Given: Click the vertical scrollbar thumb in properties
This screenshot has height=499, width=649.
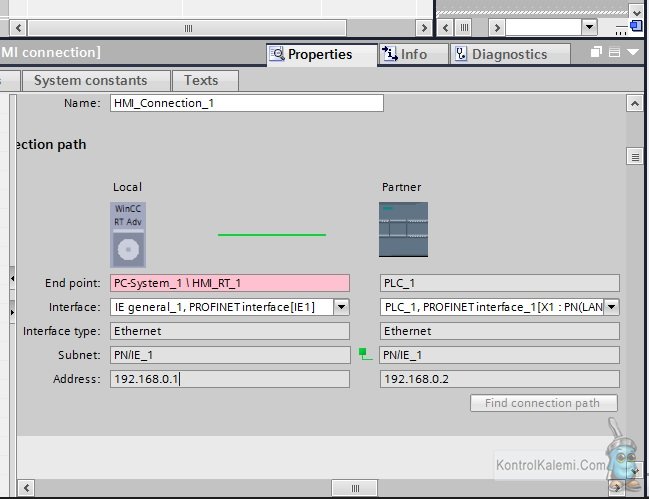Looking at the screenshot, I should point(635,156).
